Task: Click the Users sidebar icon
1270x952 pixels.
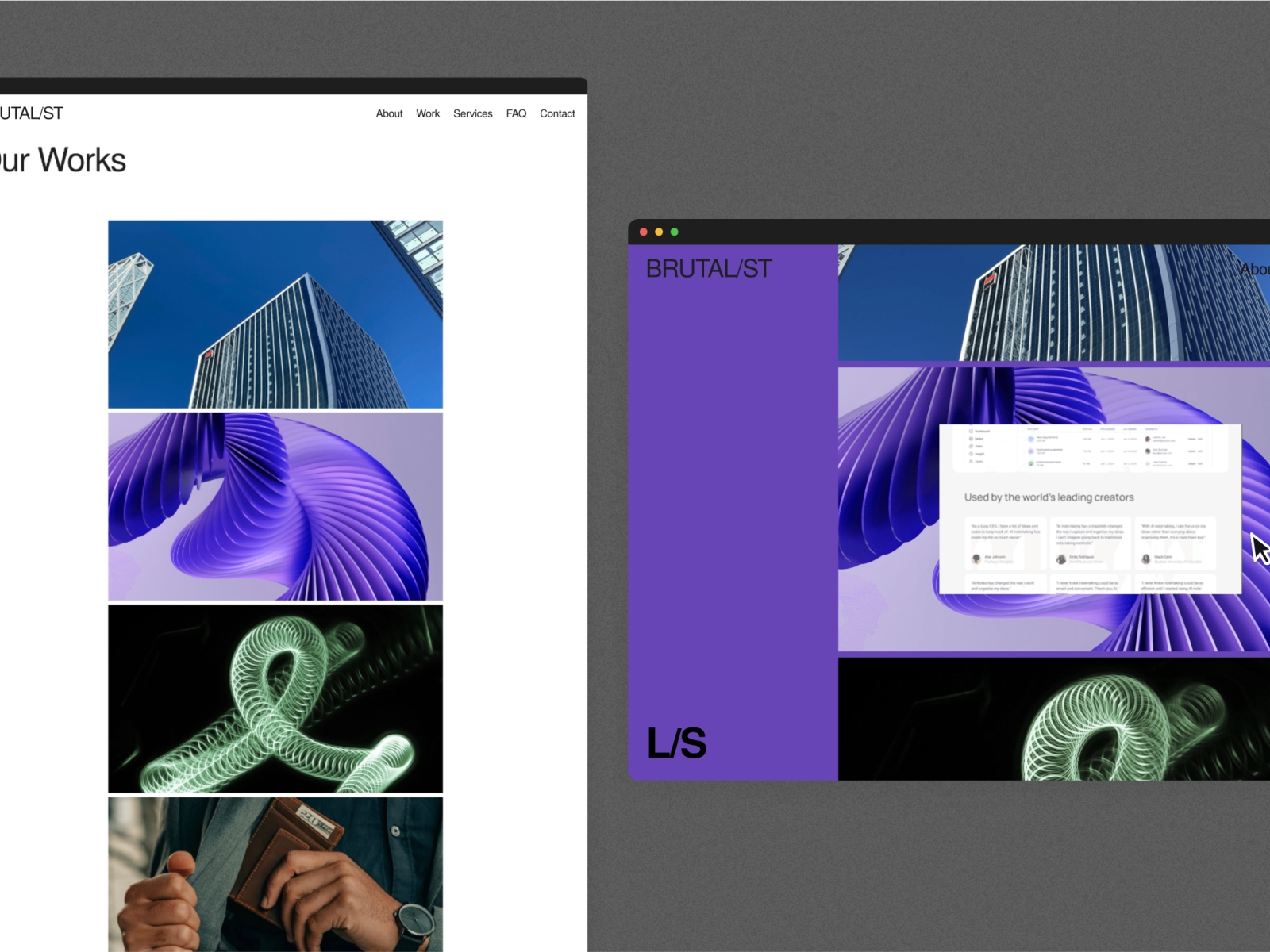Action: pyautogui.click(x=970, y=461)
